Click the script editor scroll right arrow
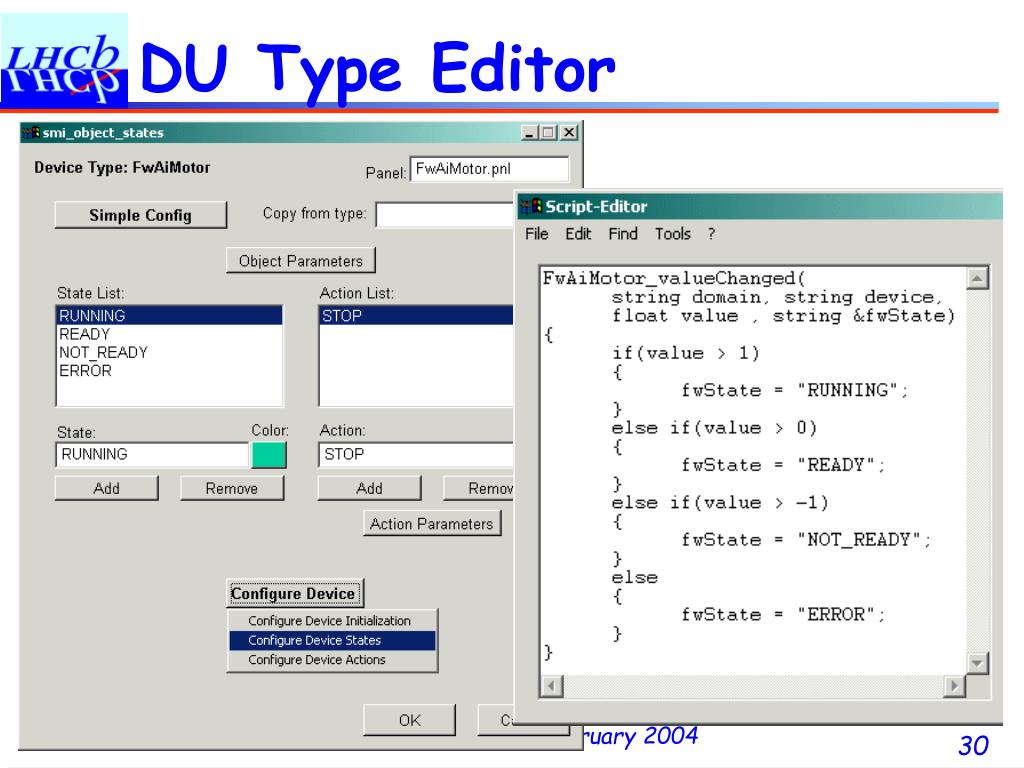1024x768 pixels. (x=955, y=686)
